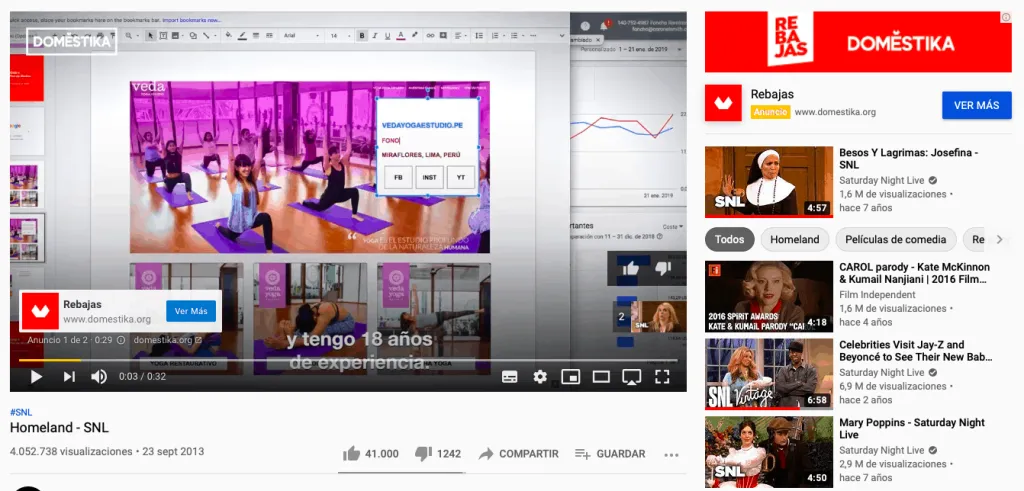
Task: Click Saturday Night Live channel under Mary Poppins
Action: coord(881,450)
